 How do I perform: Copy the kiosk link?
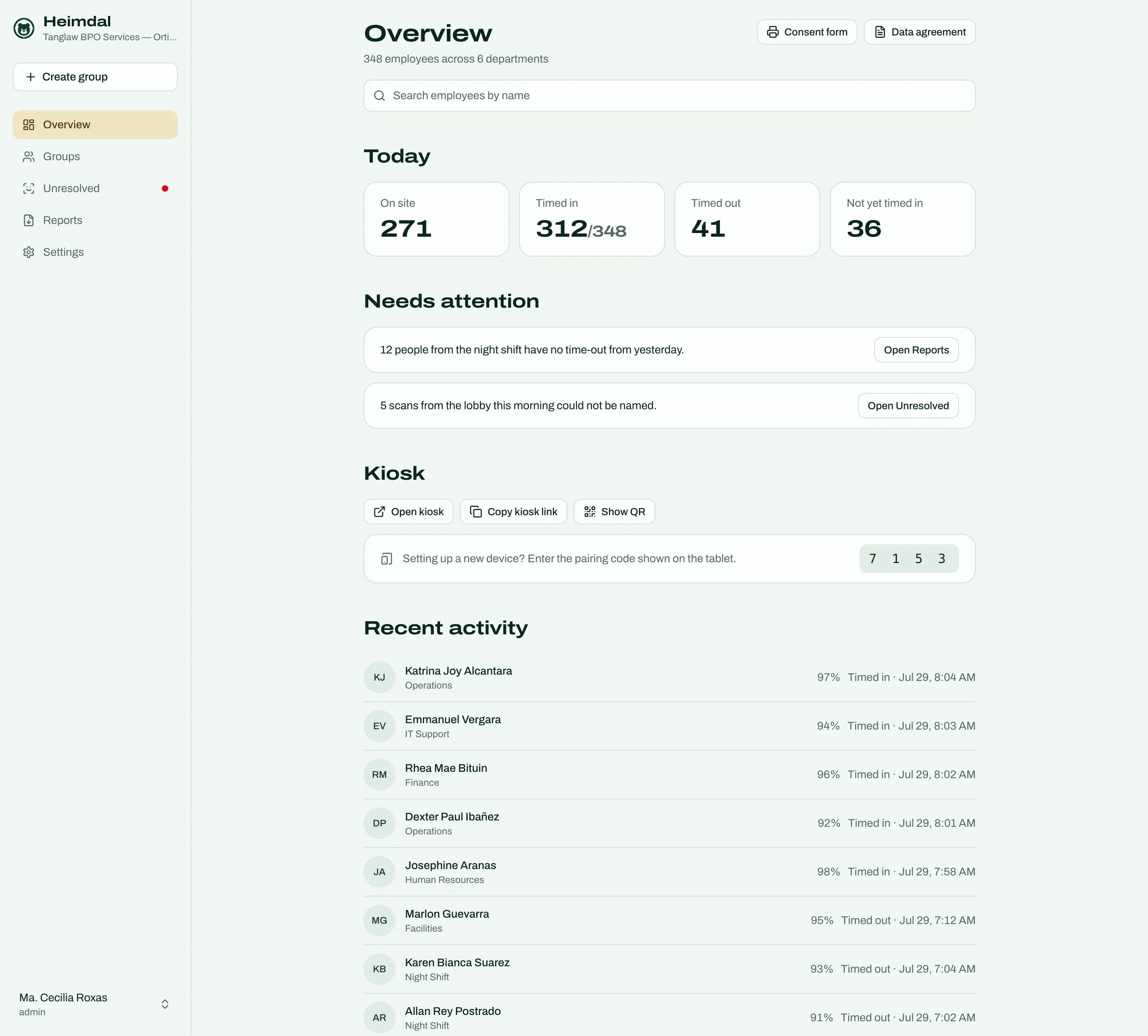point(513,512)
